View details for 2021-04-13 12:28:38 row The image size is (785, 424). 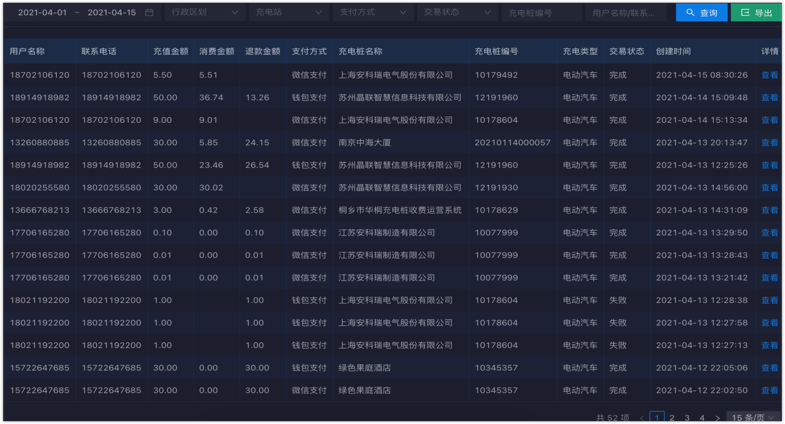point(769,300)
